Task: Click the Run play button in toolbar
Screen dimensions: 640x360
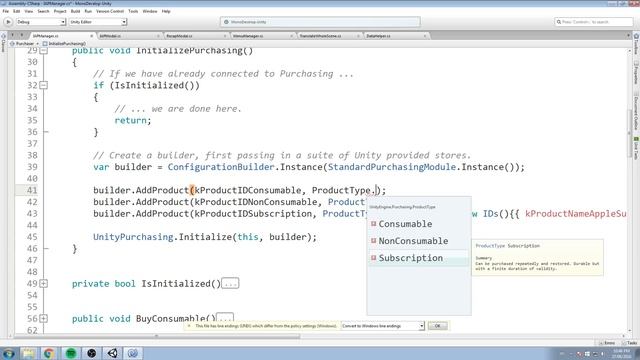Action: (x=8, y=22)
